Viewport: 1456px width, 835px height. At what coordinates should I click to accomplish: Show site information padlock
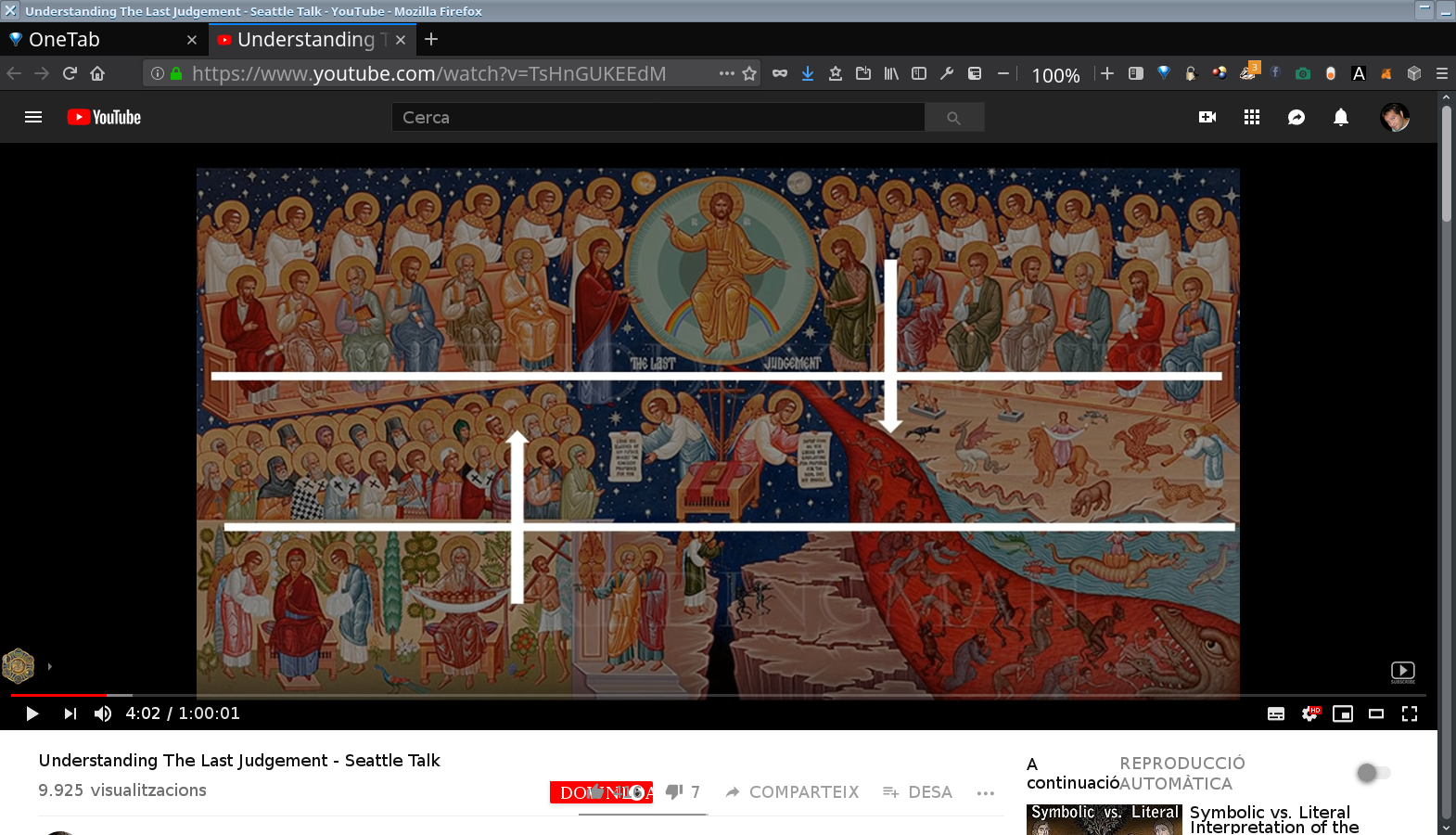pyautogui.click(x=176, y=73)
